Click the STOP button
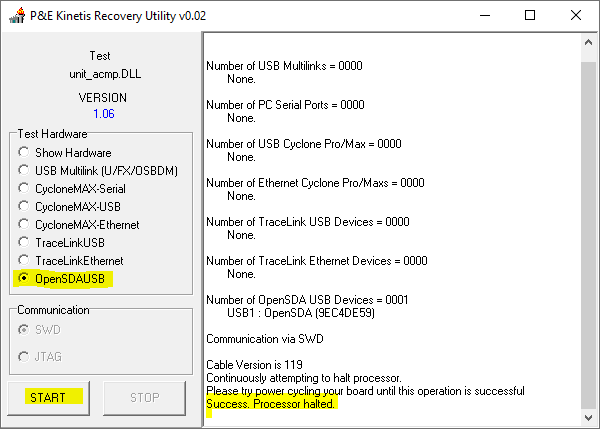Viewport: 600px width, 429px height. (145, 398)
